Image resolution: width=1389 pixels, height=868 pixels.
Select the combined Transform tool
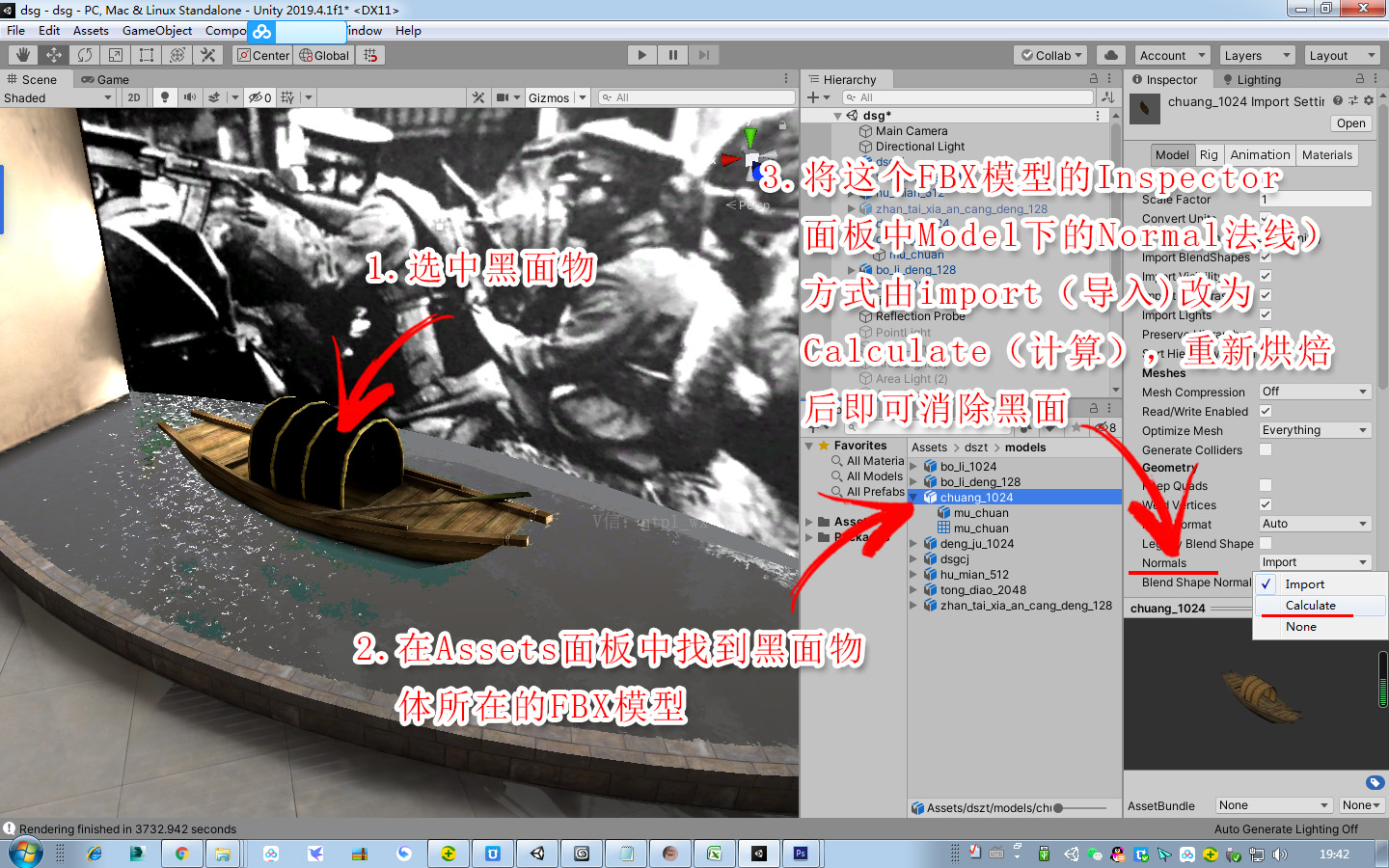177,55
